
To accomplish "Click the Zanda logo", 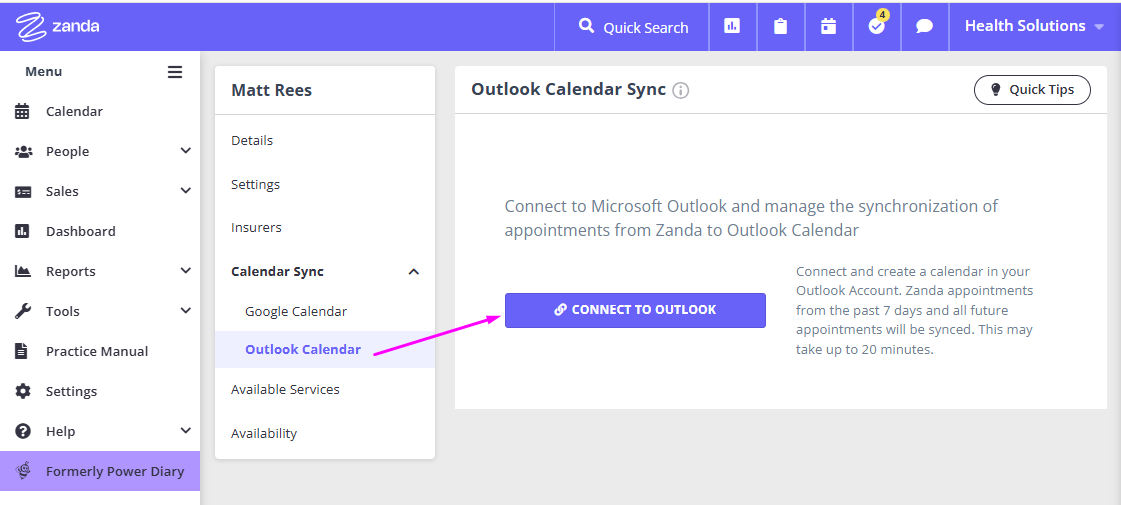I will tap(57, 26).
